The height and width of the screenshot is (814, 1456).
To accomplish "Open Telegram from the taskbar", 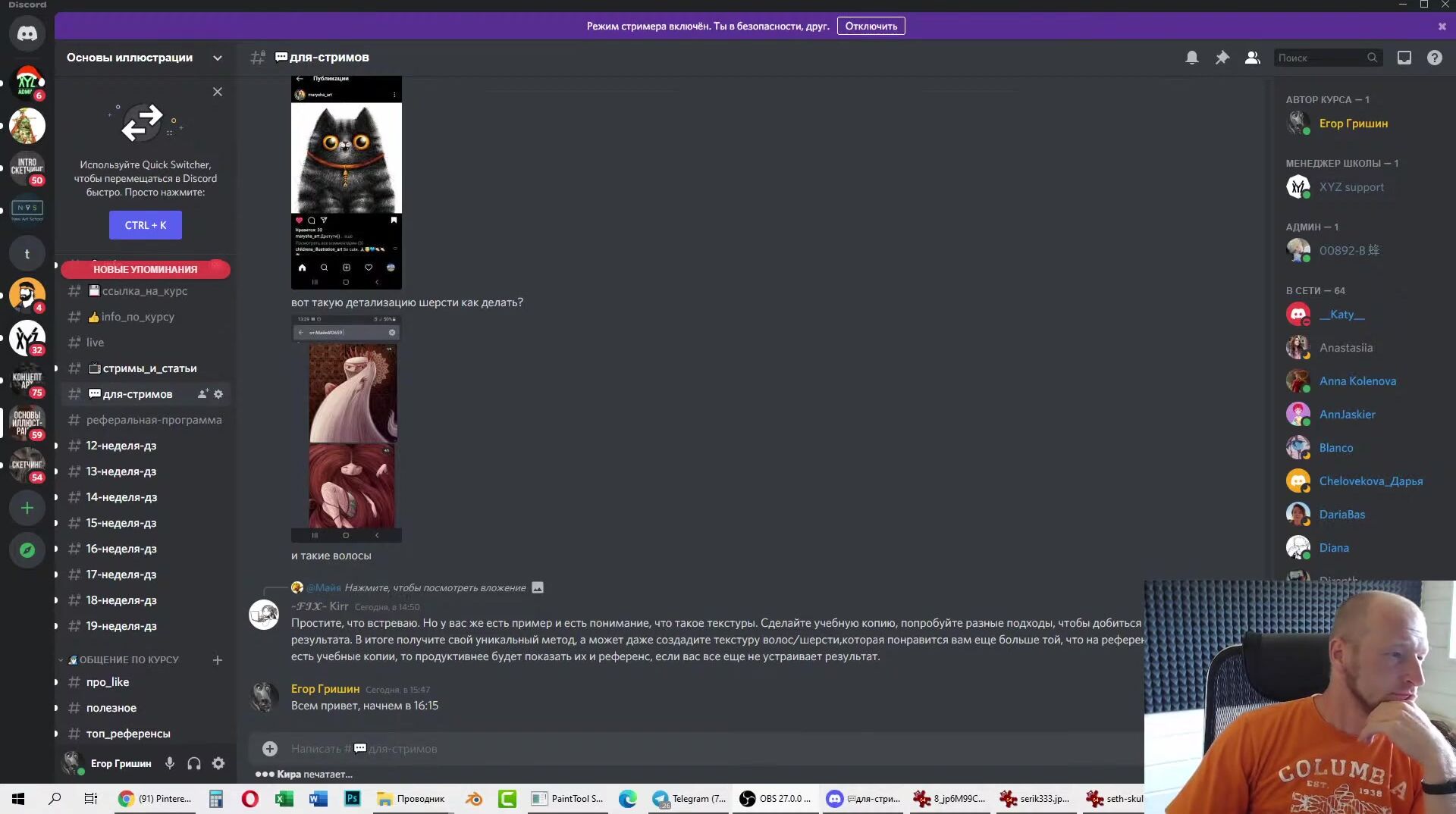I will coord(689,799).
